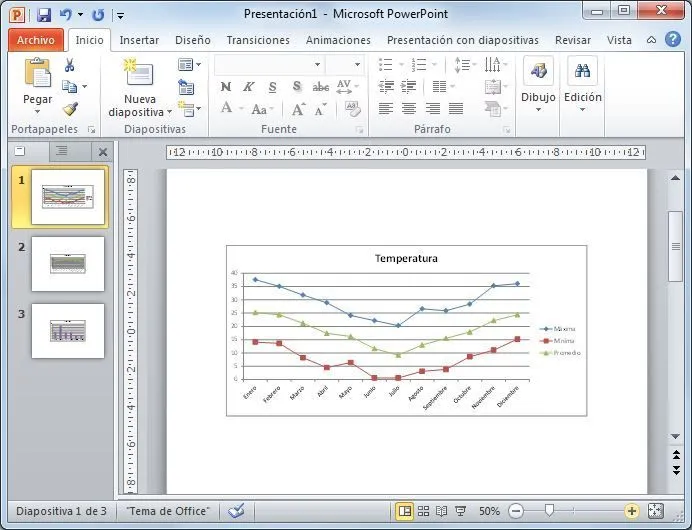Increase font size with large A icon
The width and height of the screenshot is (692, 530).
[298, 109]
